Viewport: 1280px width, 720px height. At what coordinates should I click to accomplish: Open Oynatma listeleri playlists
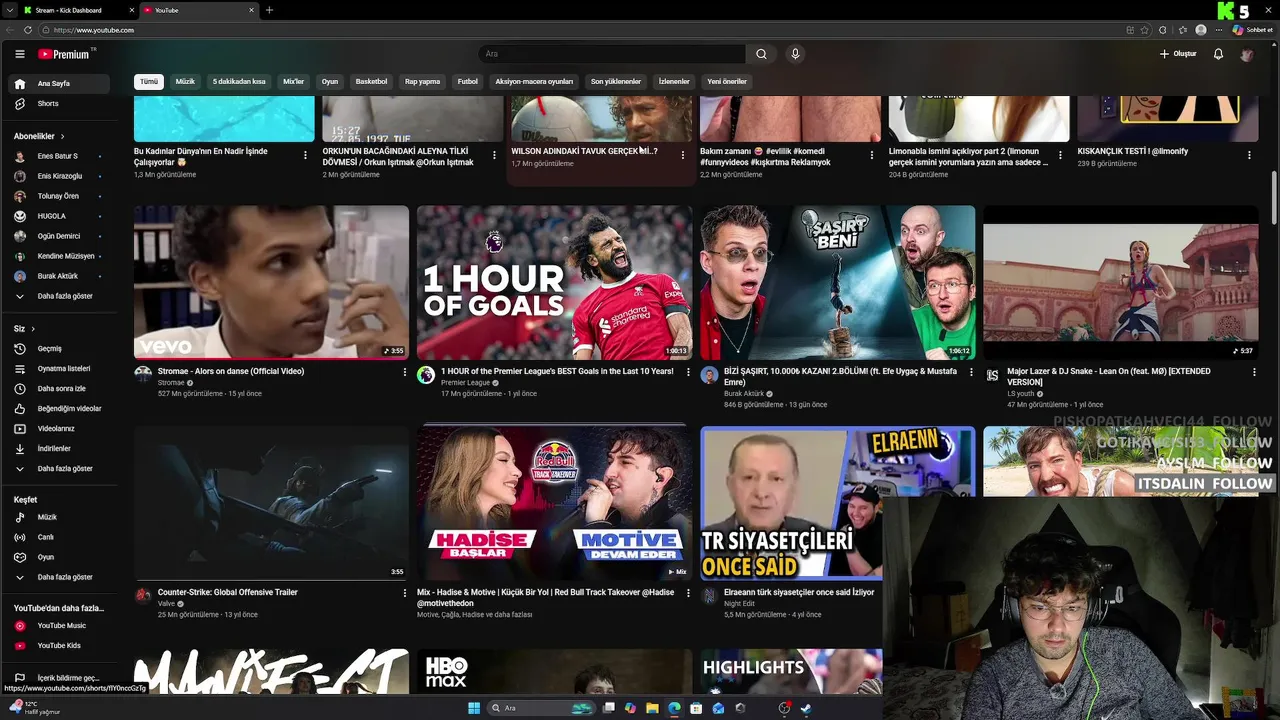pyautogui.click(x=60, y=369)
